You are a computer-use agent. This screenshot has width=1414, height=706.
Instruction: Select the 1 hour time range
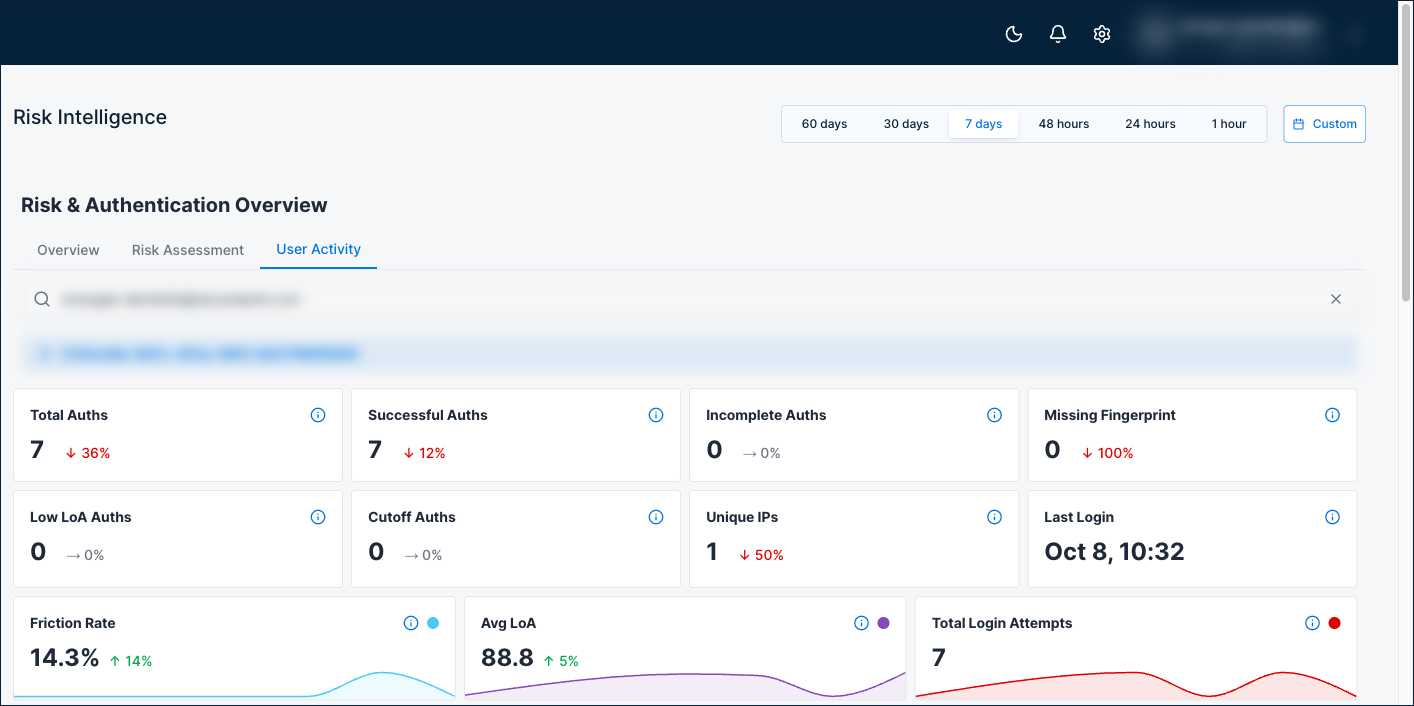(x=1229, y=124)
